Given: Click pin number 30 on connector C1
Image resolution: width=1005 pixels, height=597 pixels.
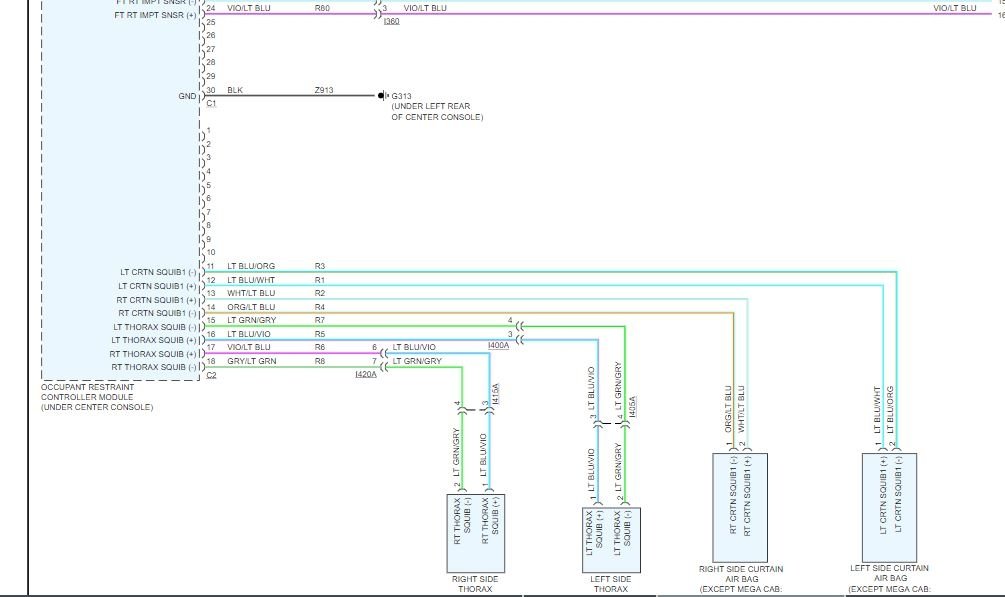Looking at the screenshot, I should [211, 90].
